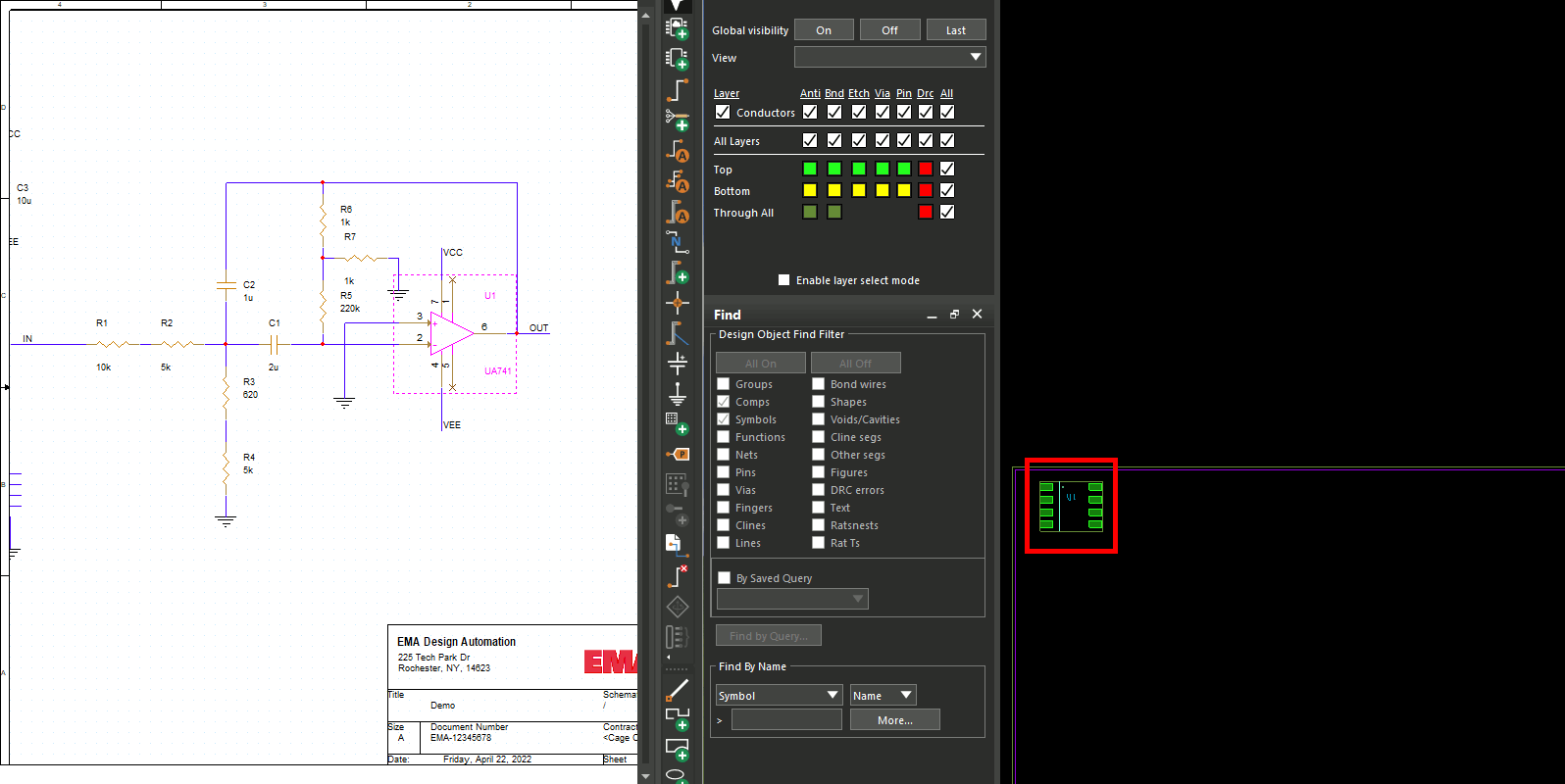This screenshot has height=784, width=1565.
Task: Select the U1 op-amp symbol in schematic
Action: click(451, 333)
